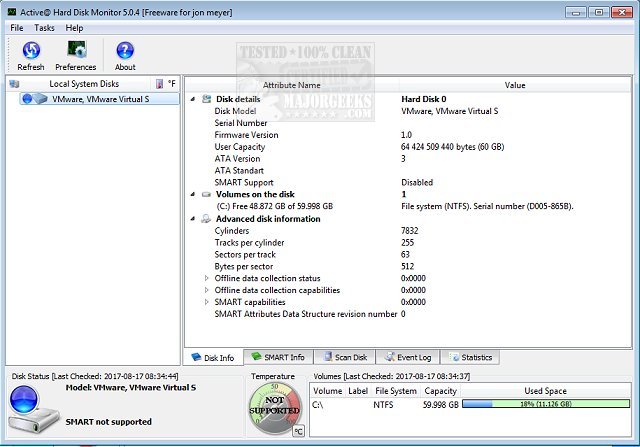Maximize the Hard Disk Monitor window
Screen dimensions: 640x447
[x=599, y=12]
